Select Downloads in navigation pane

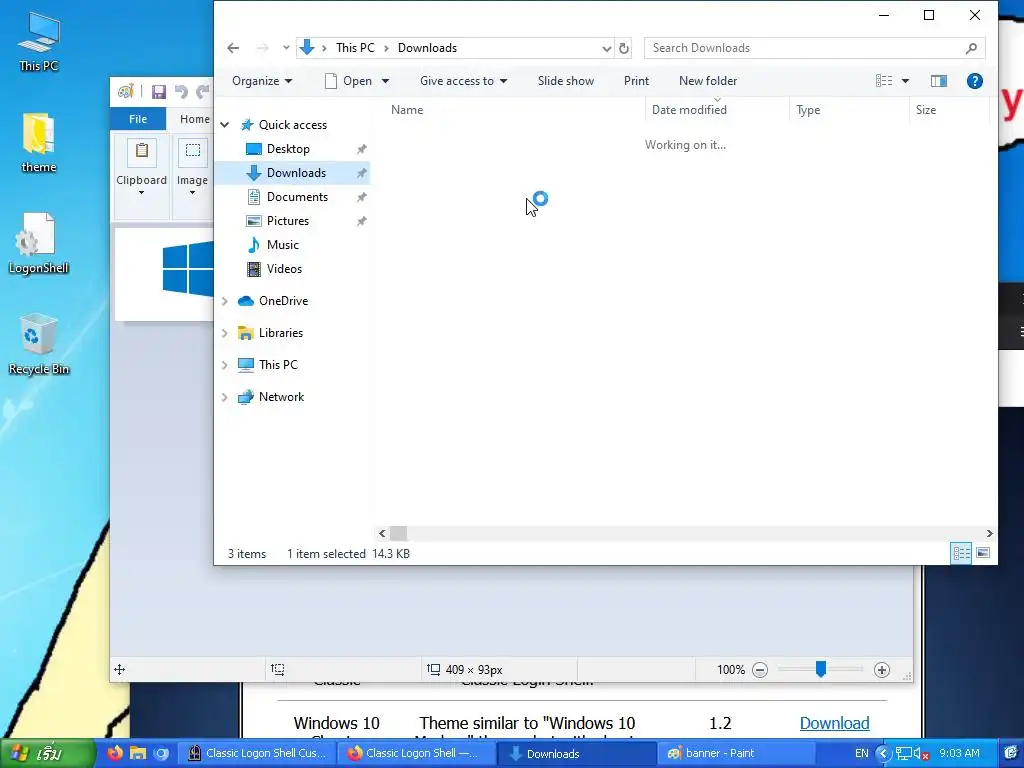click(x=296, y=173)
